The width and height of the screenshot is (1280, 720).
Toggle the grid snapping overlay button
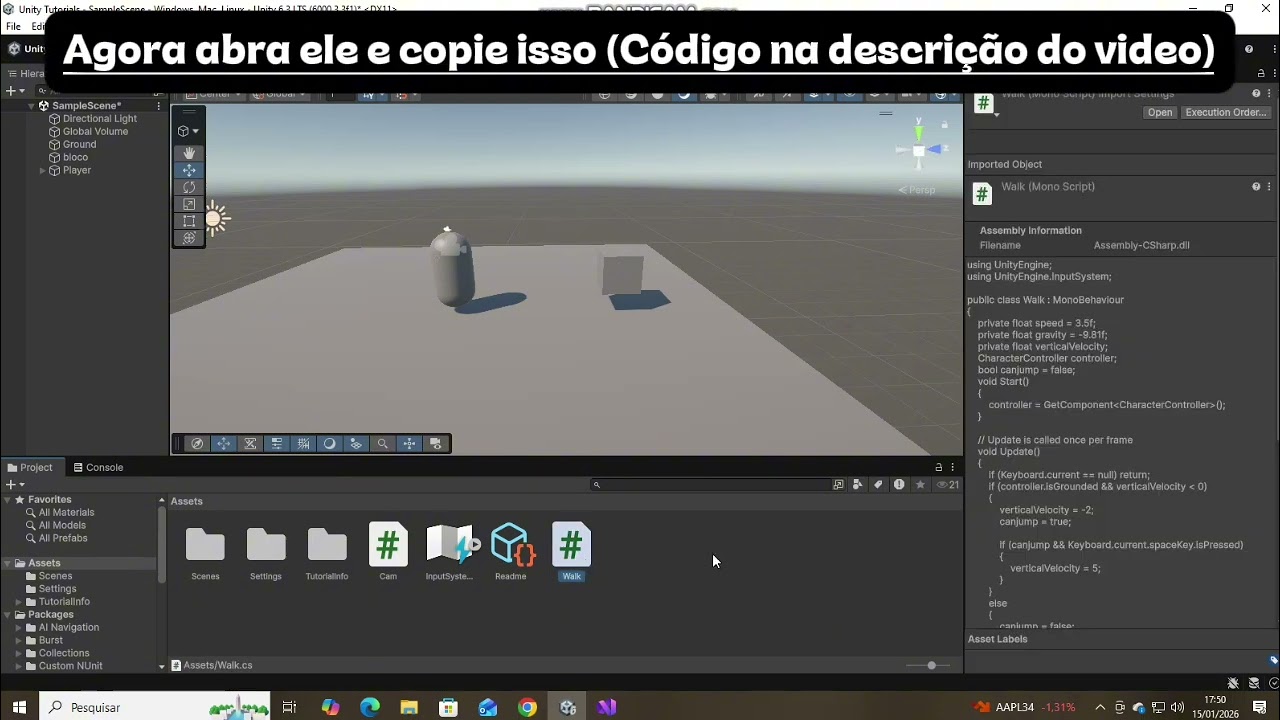point(303,444)
